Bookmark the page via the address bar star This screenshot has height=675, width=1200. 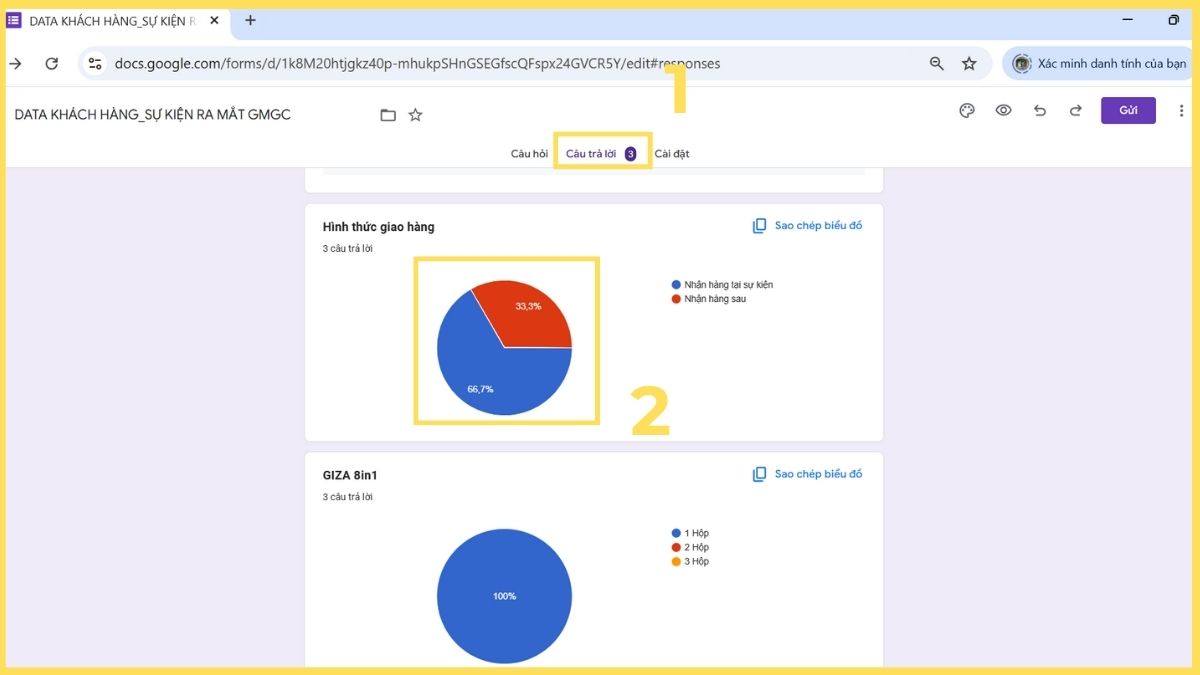[x=969, y=63]
